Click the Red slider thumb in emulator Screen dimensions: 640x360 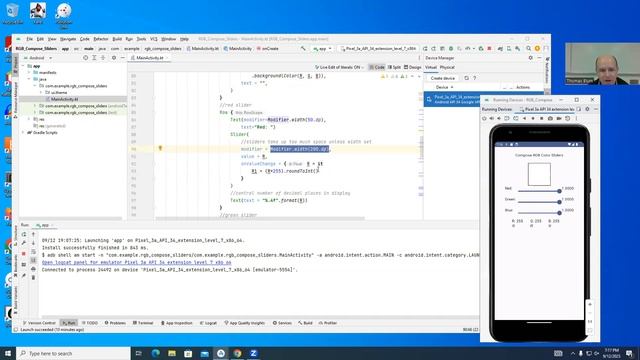tap(559, 191)
